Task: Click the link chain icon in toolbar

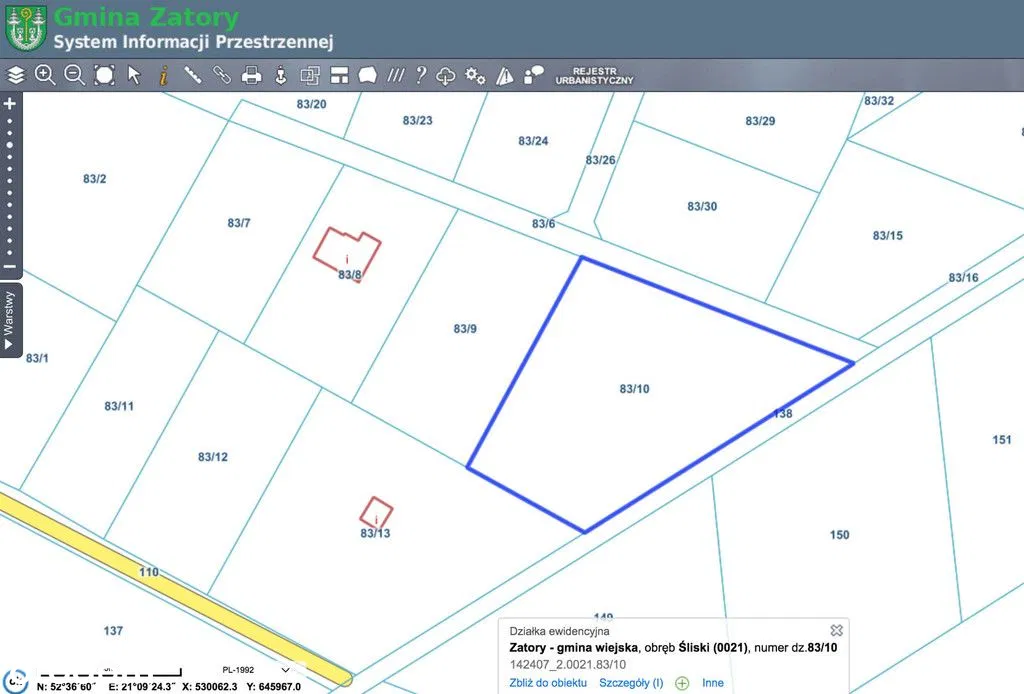Action: 222,75
